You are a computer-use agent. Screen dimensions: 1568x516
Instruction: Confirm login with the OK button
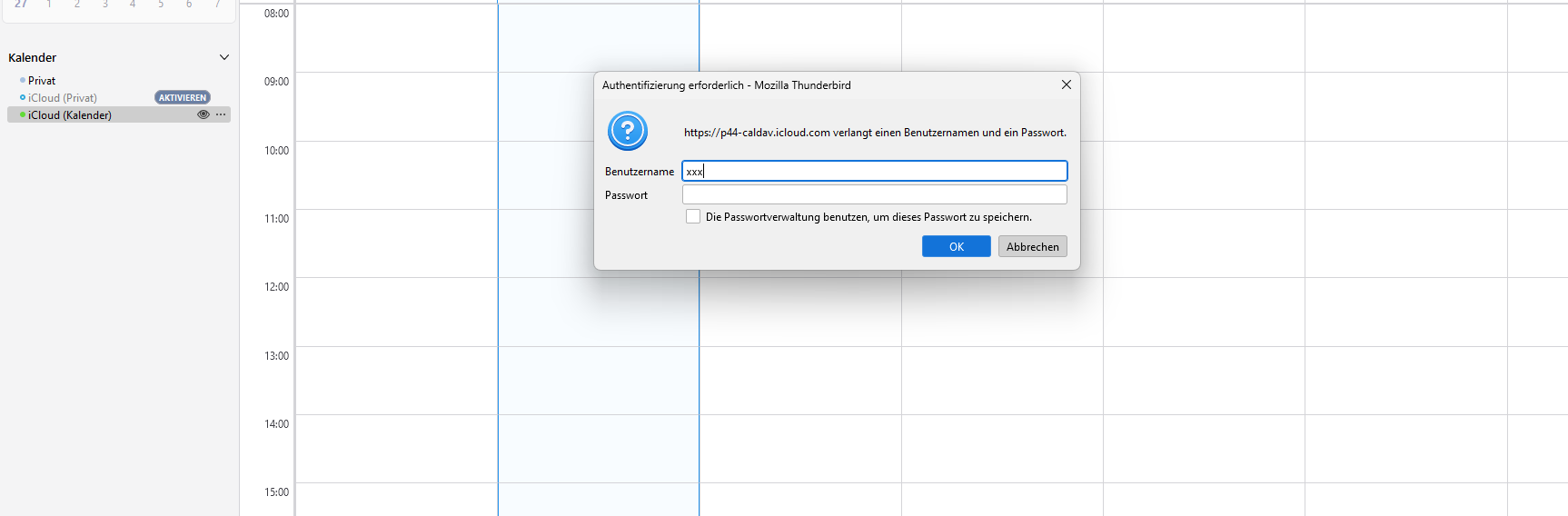click(957, 246)
